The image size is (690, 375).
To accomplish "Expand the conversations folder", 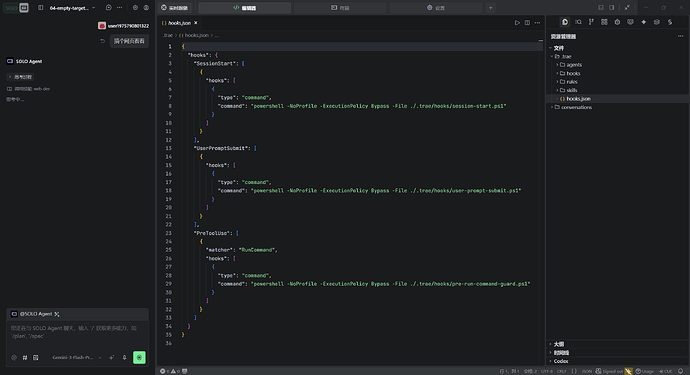I will (x=618, y=107).
